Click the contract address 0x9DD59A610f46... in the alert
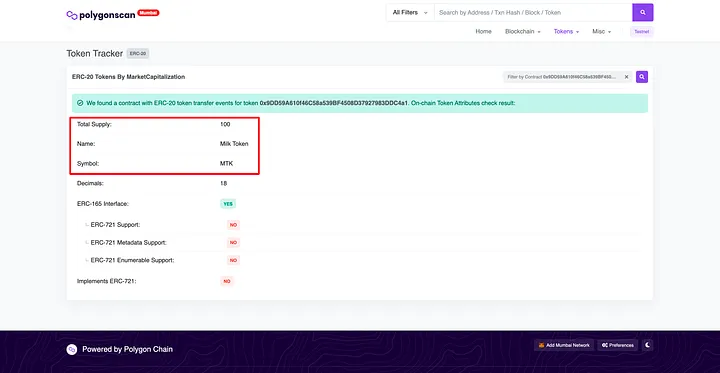The image size is (720, 373). coord(333,103)
